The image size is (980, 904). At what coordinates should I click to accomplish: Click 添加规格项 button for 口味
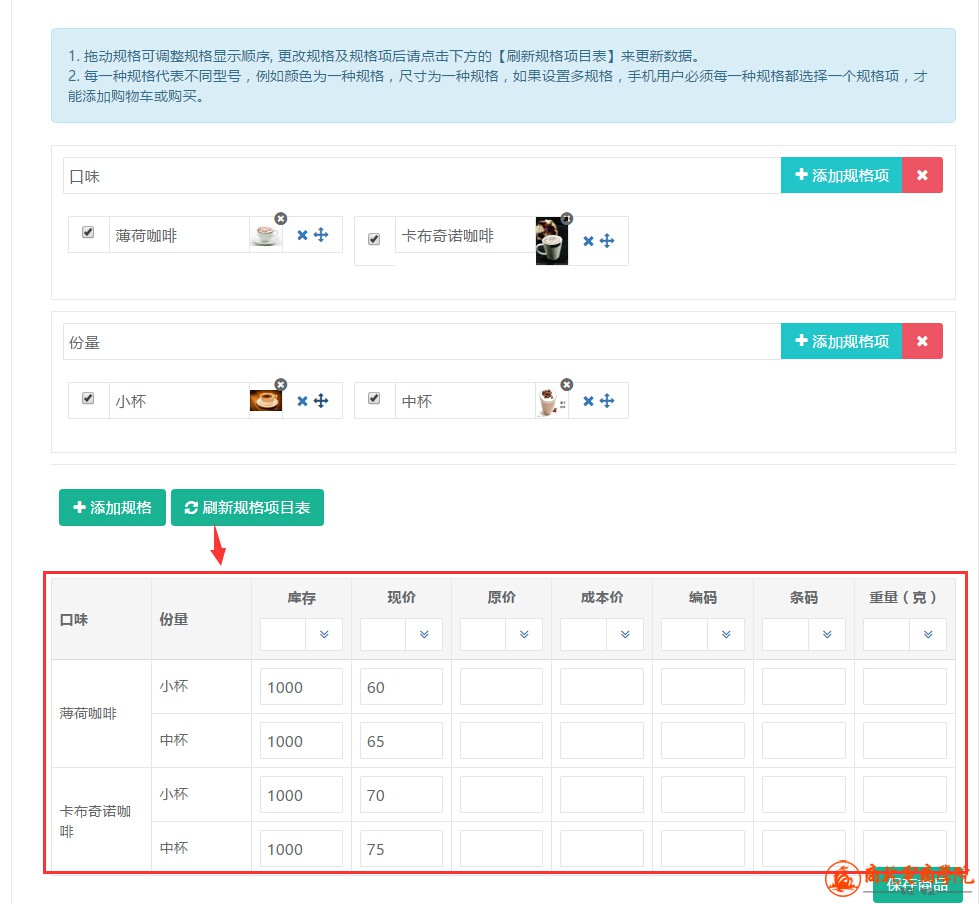pyautogui.click(x=841, y=175)
